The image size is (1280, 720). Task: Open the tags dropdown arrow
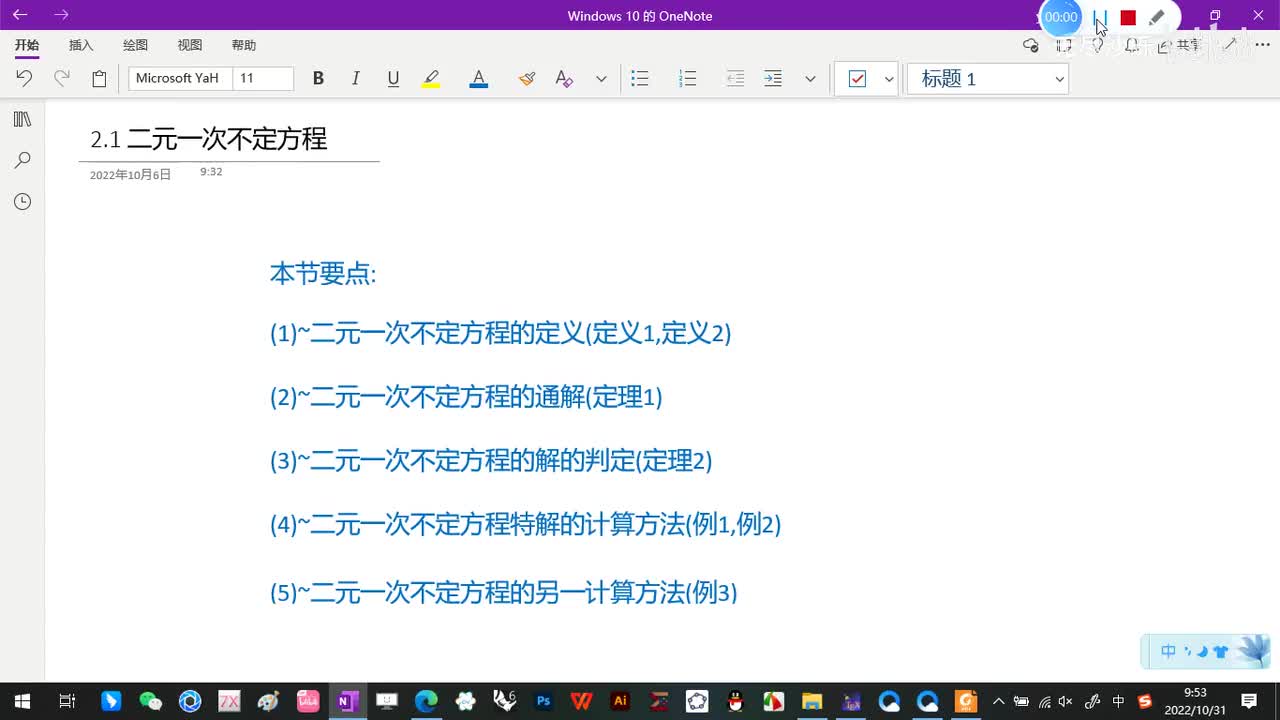[x=889, y=79]
